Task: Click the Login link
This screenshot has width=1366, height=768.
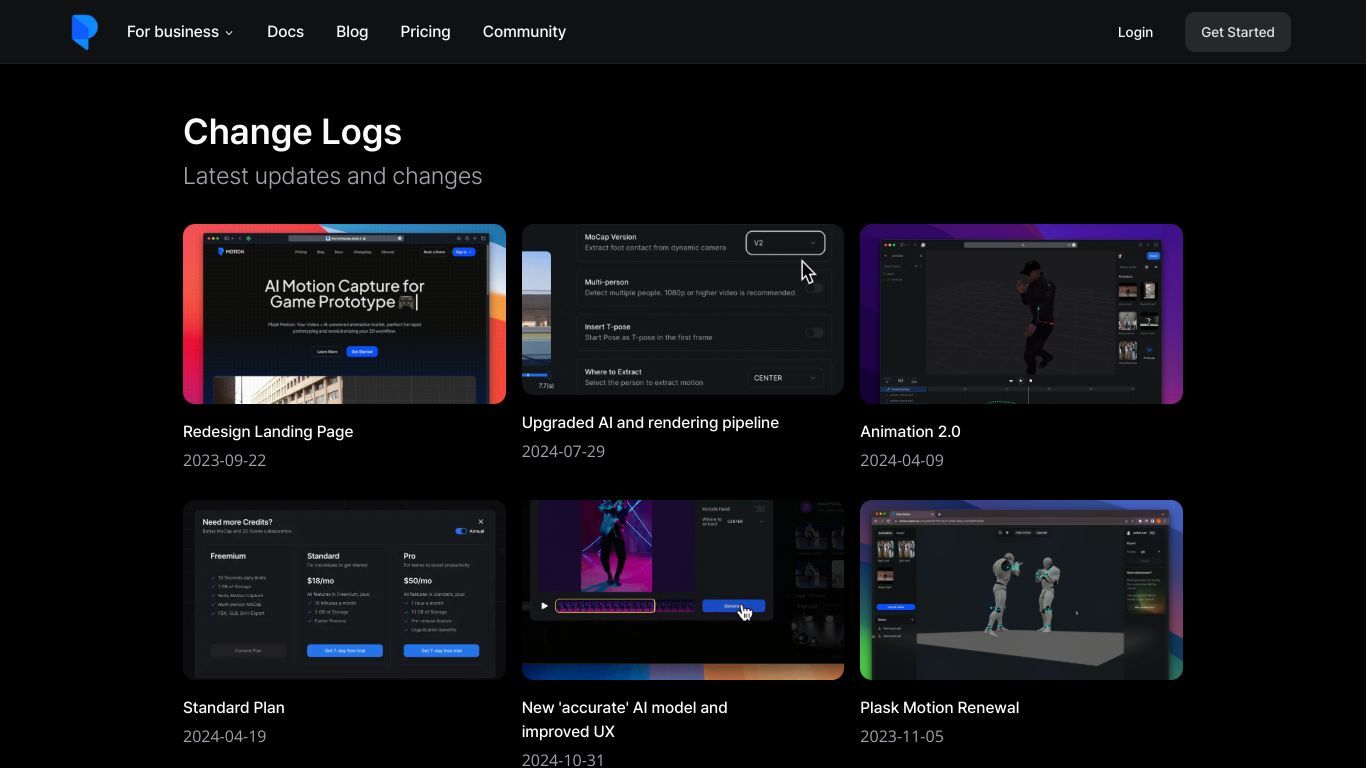Action: click(1135, 32)
